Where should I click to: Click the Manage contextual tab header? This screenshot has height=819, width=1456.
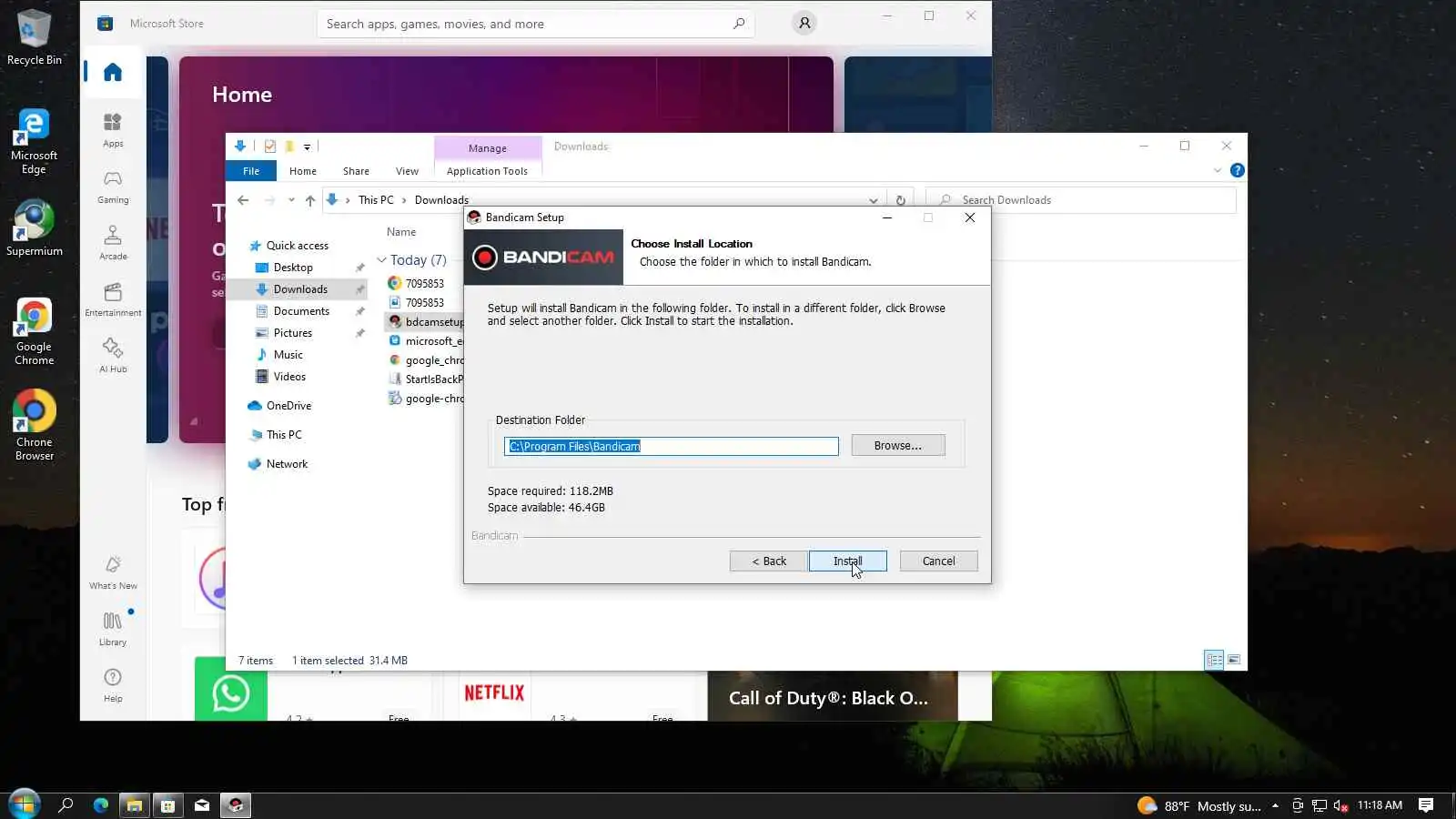pos(488,148)
